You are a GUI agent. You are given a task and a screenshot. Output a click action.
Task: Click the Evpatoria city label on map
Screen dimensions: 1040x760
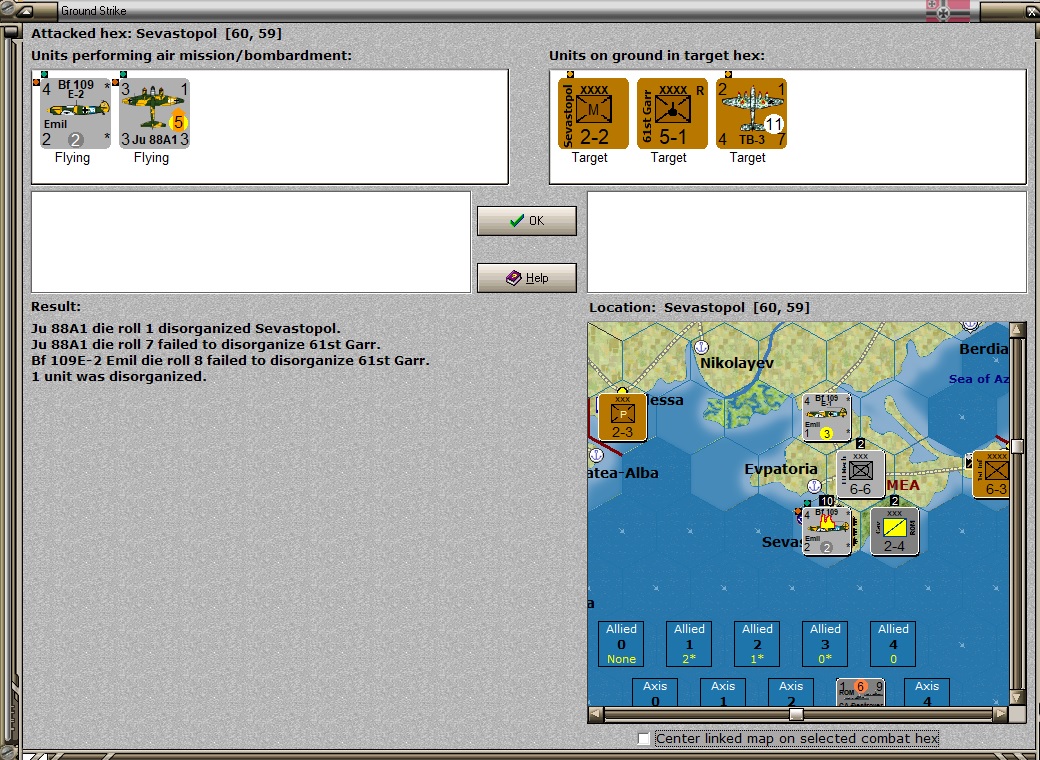tap(781, 469)
